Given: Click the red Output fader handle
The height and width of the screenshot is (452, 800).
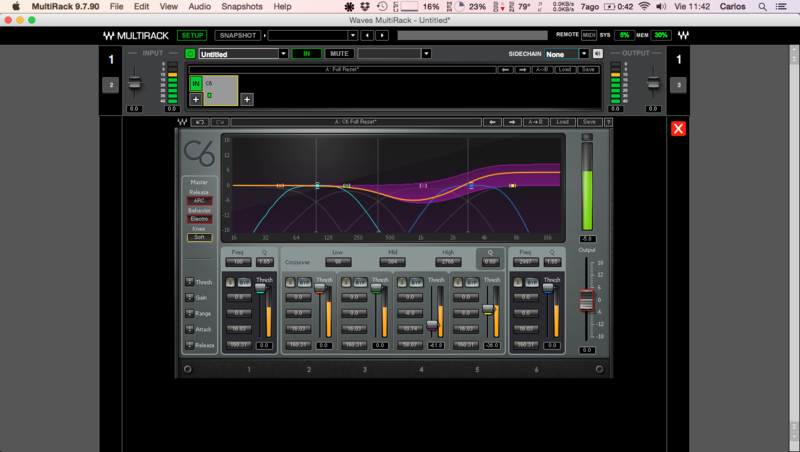Looking at the screenshot, I should click(x=587, y=299).
